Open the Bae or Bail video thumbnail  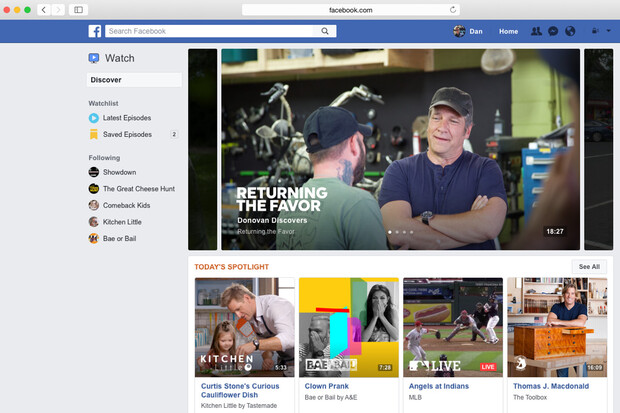coord(349,327)
